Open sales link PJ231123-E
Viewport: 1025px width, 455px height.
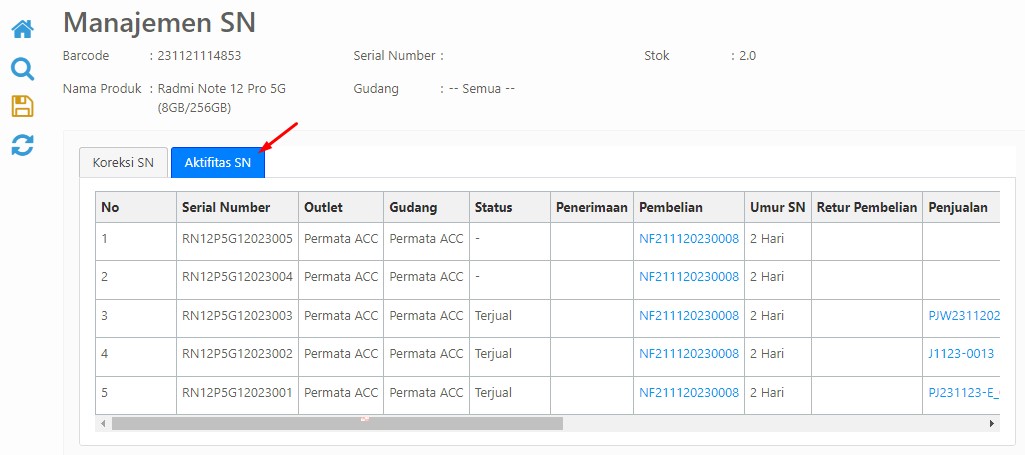pos(964,393)
